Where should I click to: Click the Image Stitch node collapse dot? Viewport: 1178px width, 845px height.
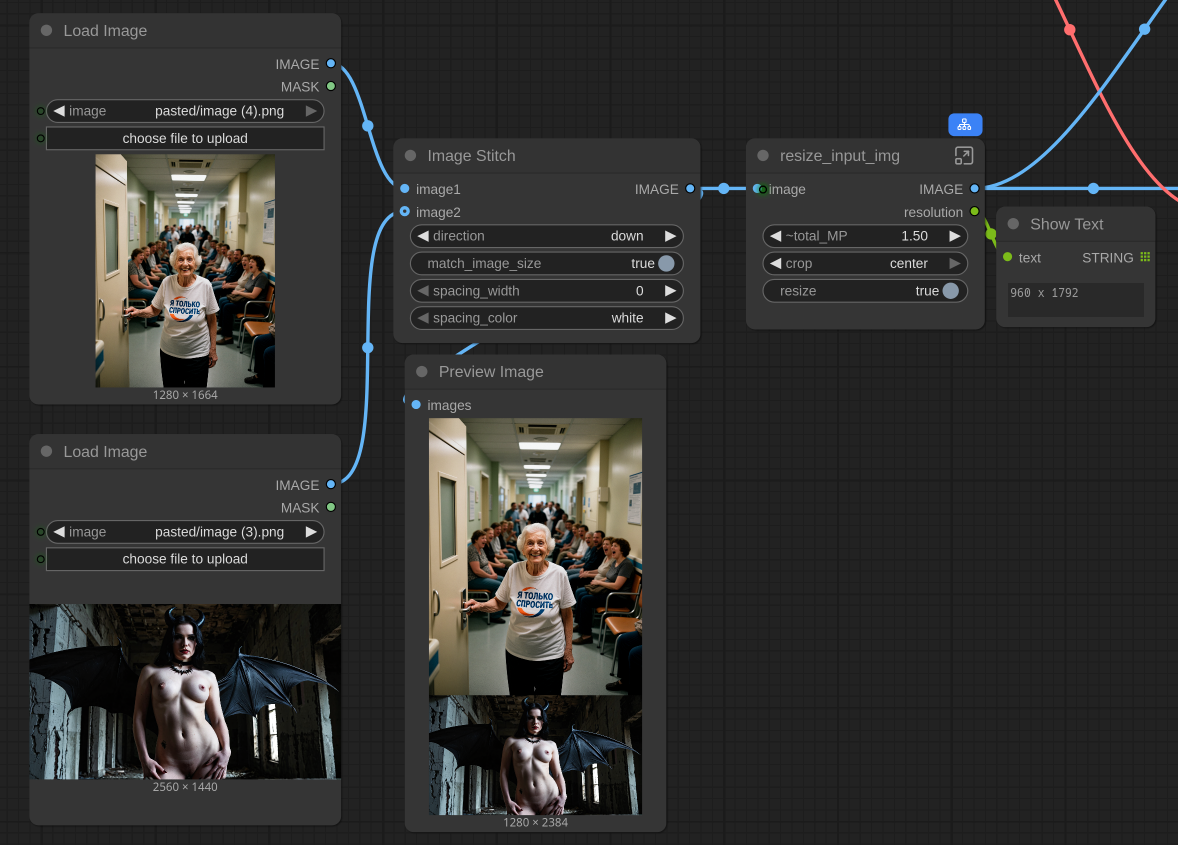410,156
